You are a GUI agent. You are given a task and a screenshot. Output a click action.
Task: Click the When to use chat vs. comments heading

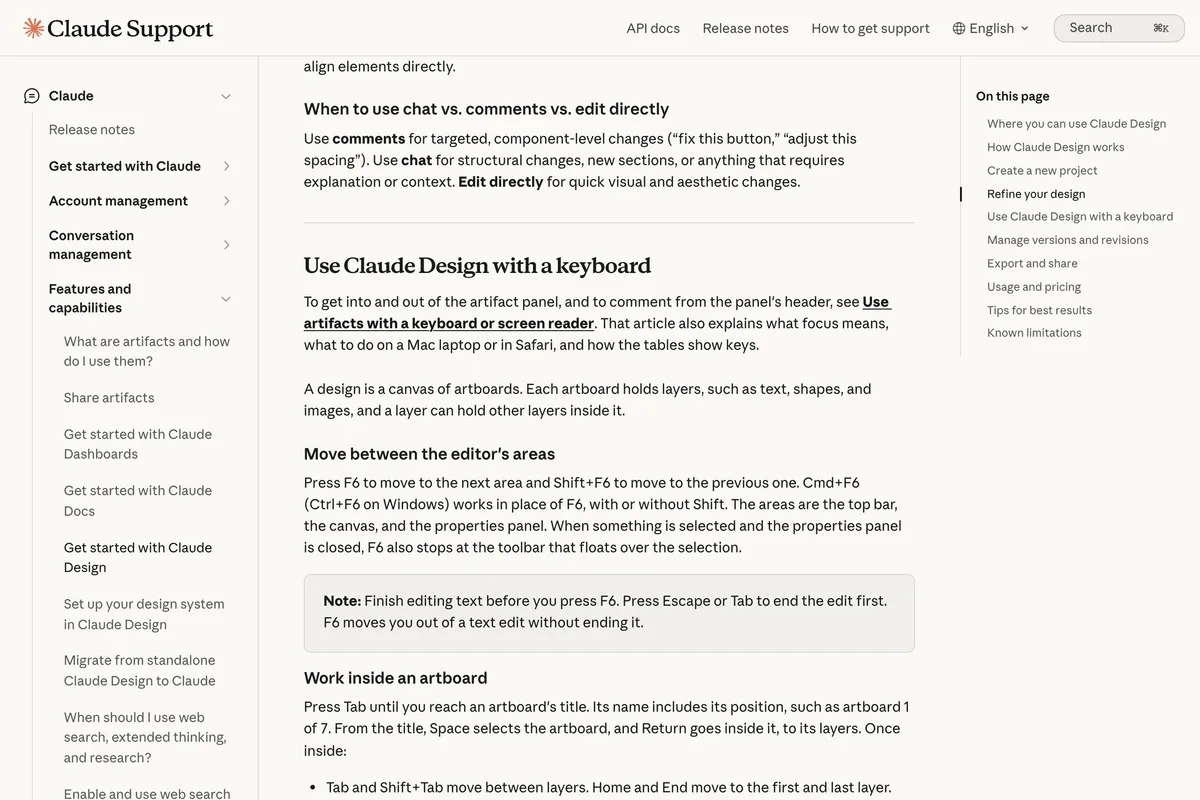point(486,109)
